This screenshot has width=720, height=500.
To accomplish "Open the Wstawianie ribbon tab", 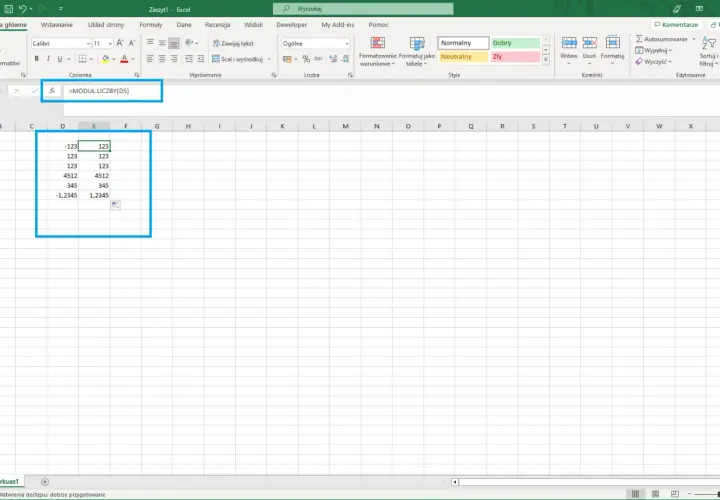I will (x=57, y=25).
